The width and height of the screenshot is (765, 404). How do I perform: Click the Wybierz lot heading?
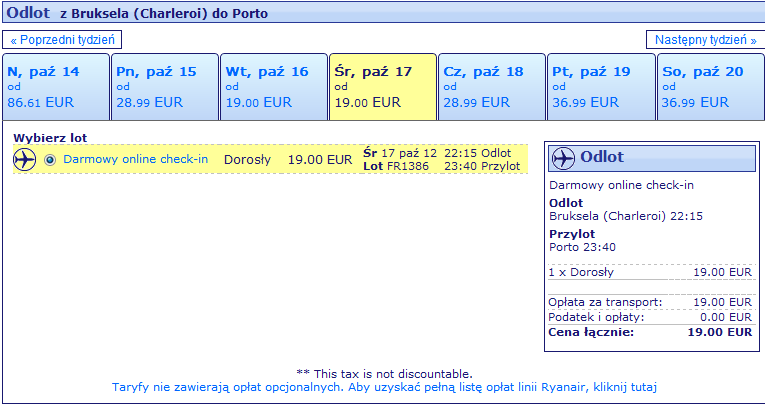coord(50,138)
